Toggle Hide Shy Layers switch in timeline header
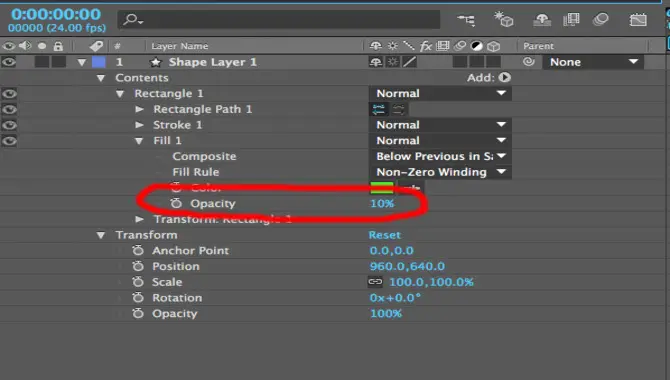 tap(542, 20)
